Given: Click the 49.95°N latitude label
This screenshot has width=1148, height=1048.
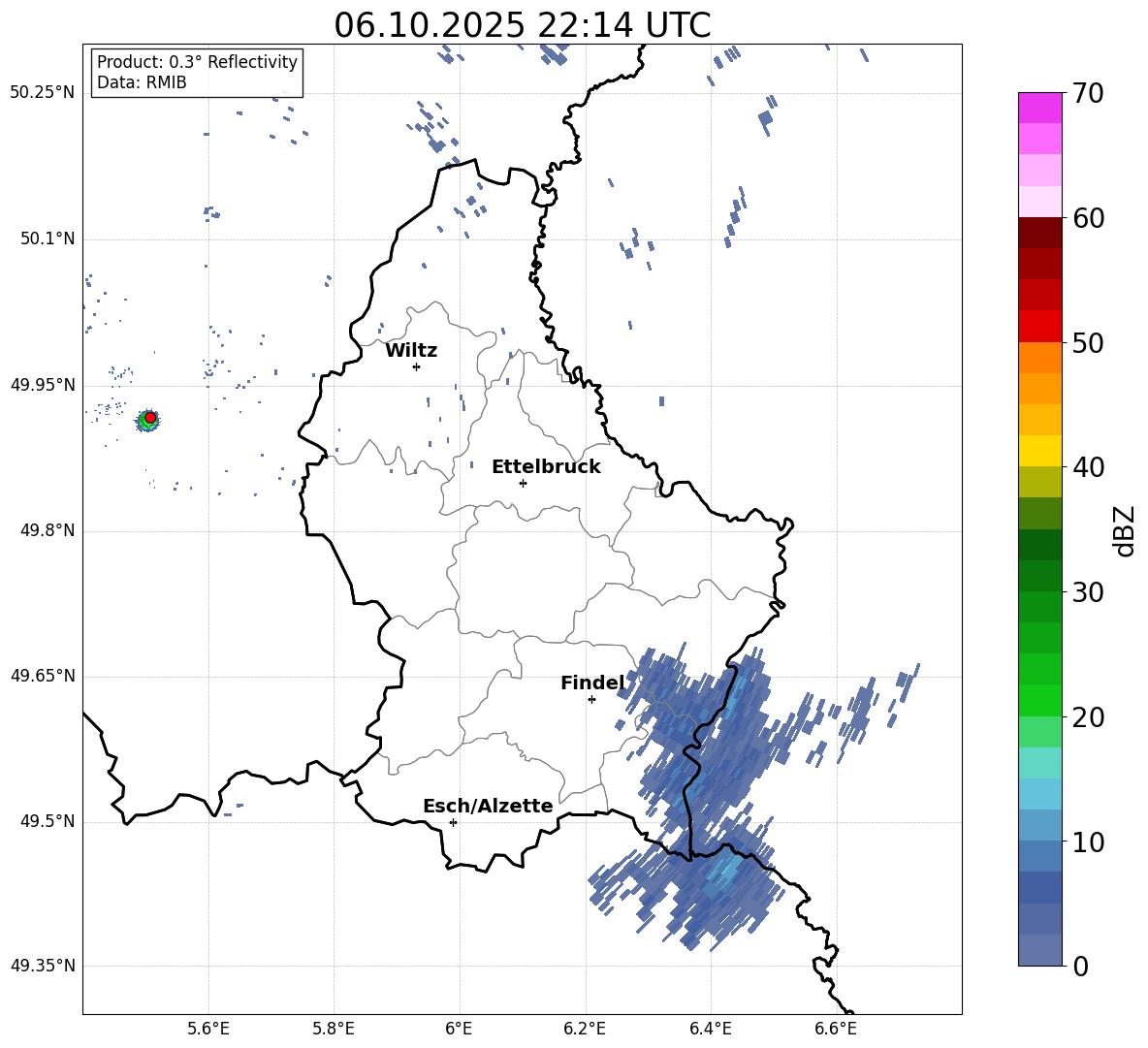Looking at the screenshot, I should pyautogui.click(x=43, y=384).
